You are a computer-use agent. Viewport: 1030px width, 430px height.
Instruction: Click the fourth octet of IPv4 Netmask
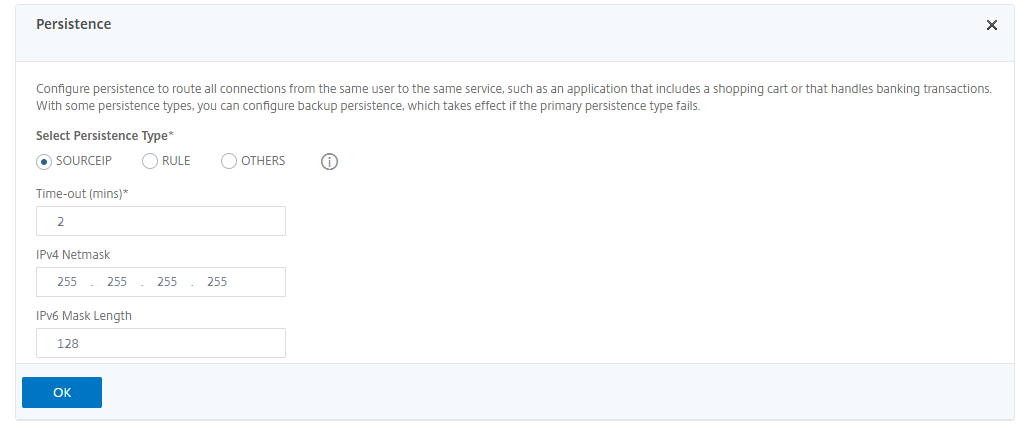[x=217, y=282]
